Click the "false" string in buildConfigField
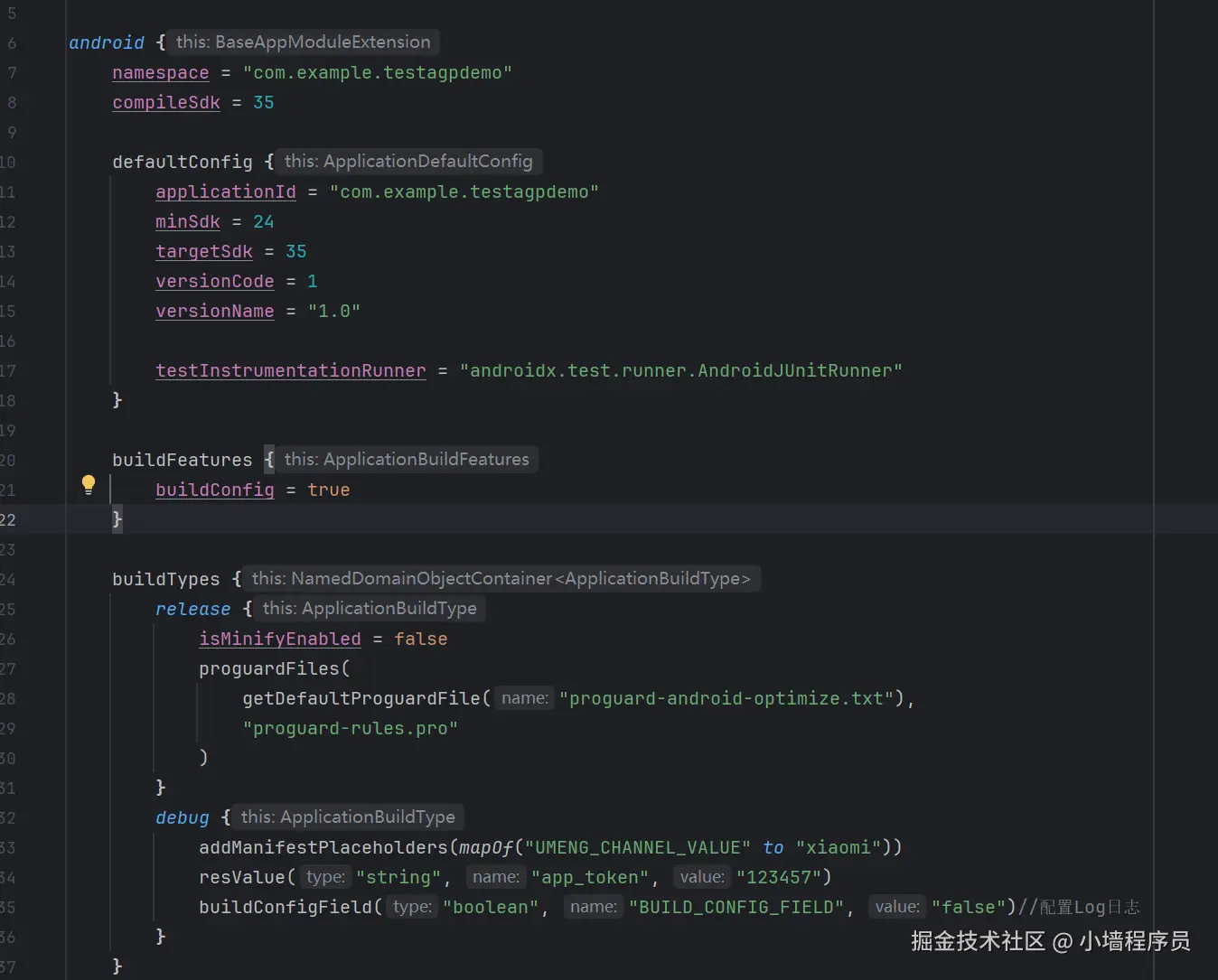The width and height of the screenshot is (1218, 980). pos(969,907)
